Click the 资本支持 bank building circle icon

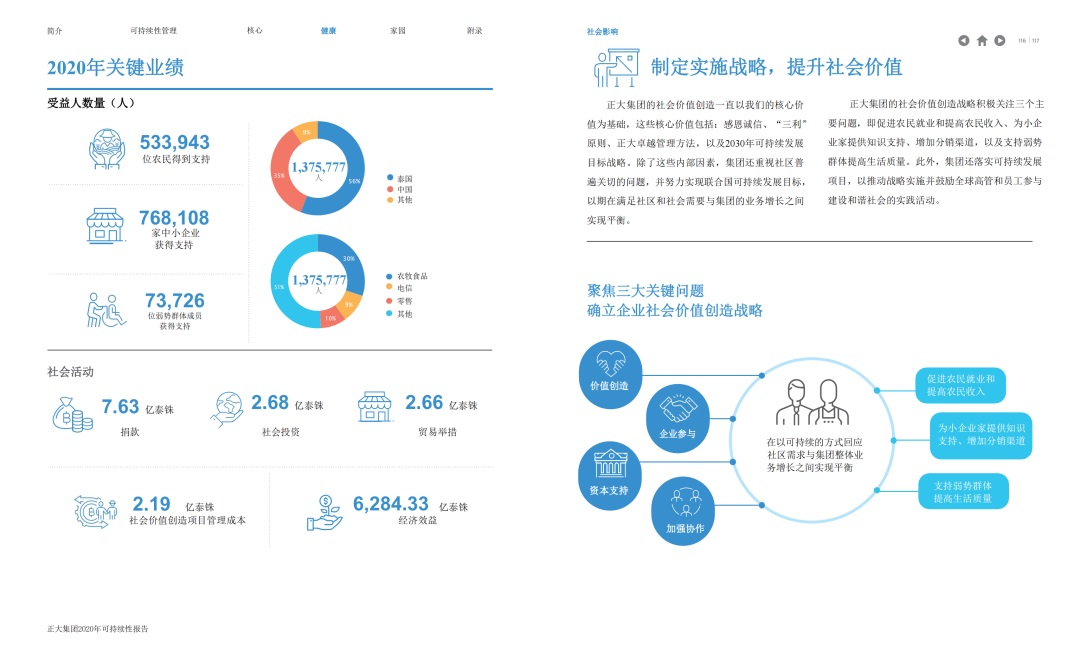click(610, 473)
